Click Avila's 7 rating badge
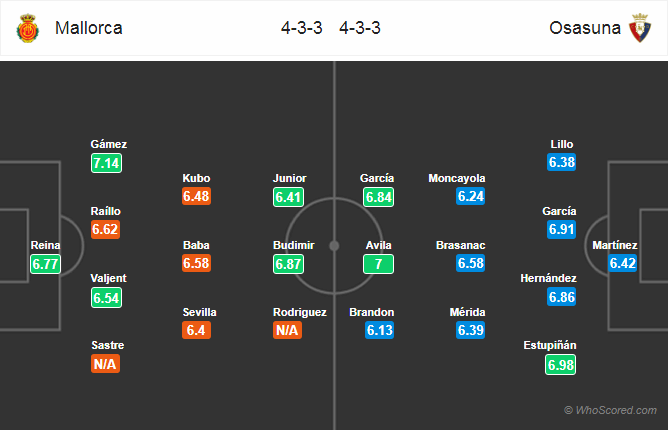The height and width of the screenshot is (430, 668). coord(378,264)
